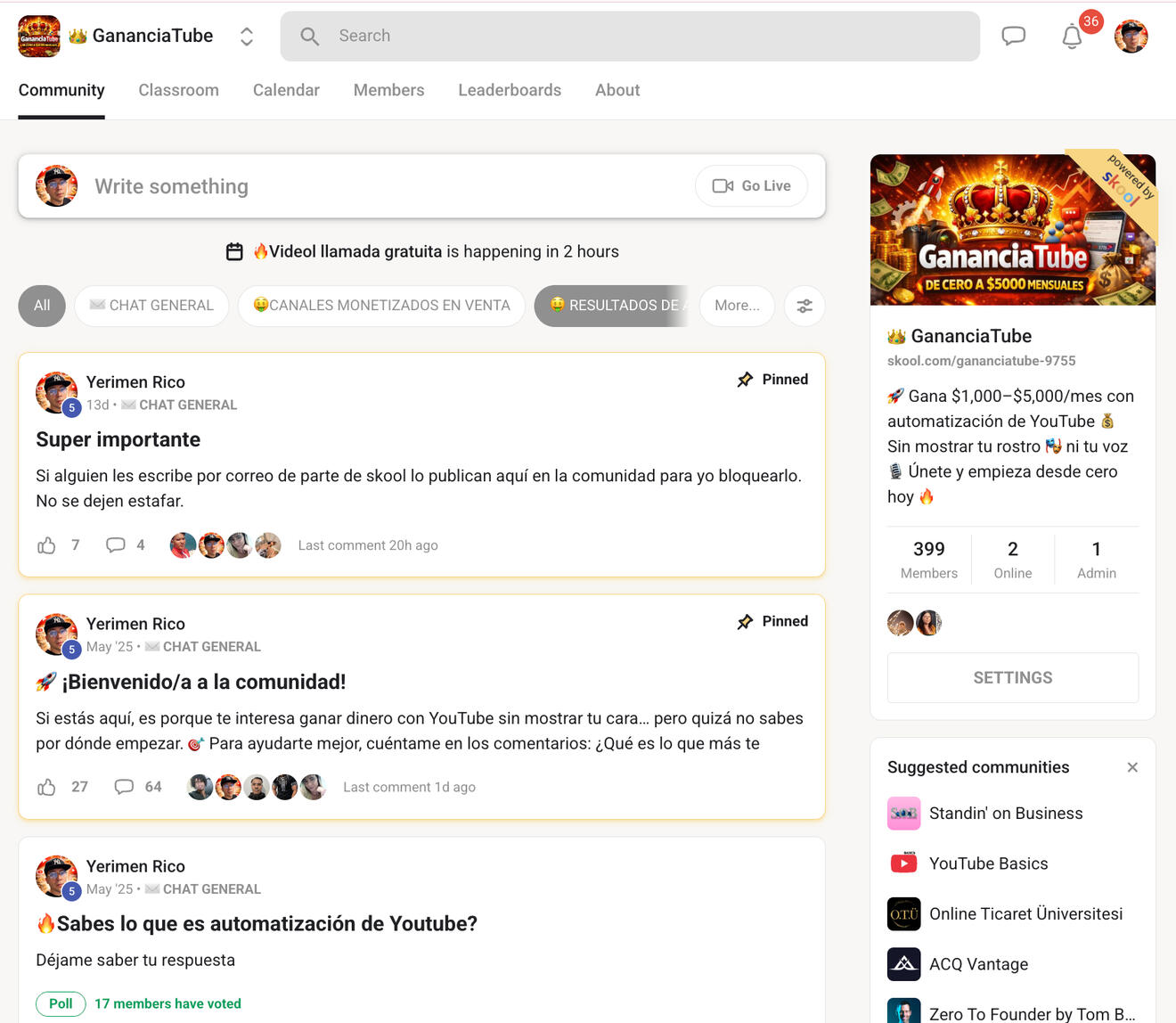This screenshot has width=1176, height=1023.
Task: Open comments on Super importante post
Action: coord(116,545)
